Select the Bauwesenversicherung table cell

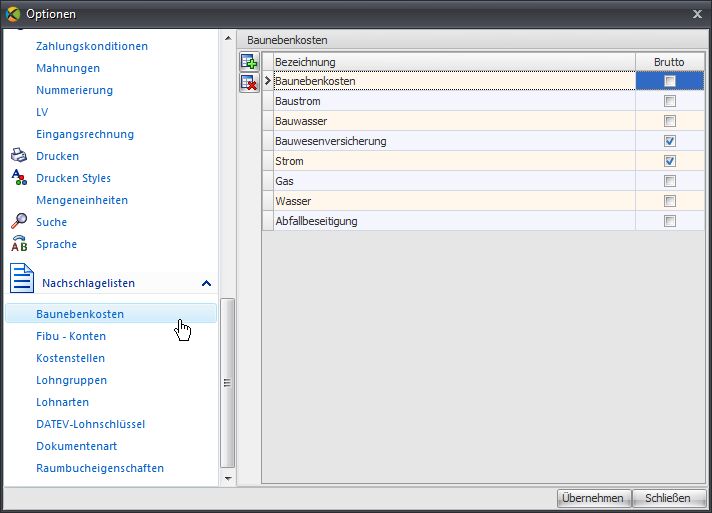tap(454, 141)
